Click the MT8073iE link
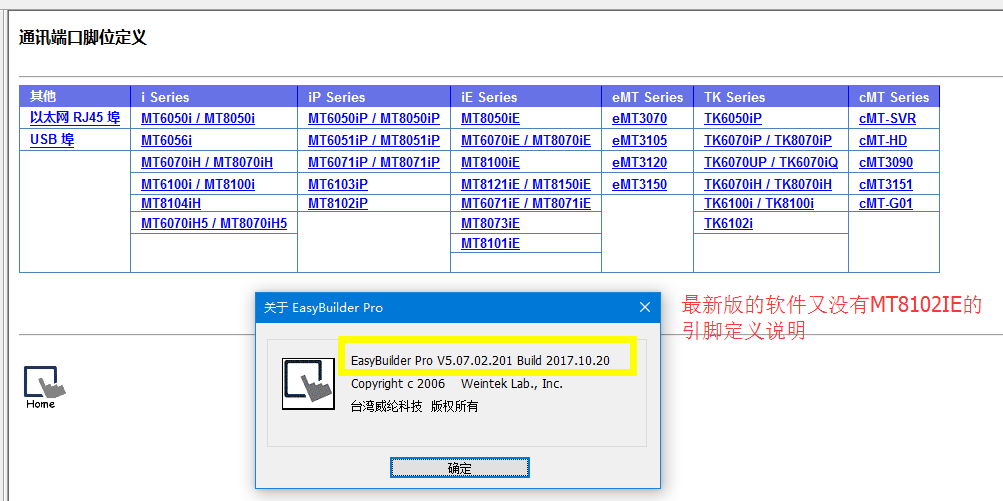Viewport: 1003px width, 501px height. [490, 223]
